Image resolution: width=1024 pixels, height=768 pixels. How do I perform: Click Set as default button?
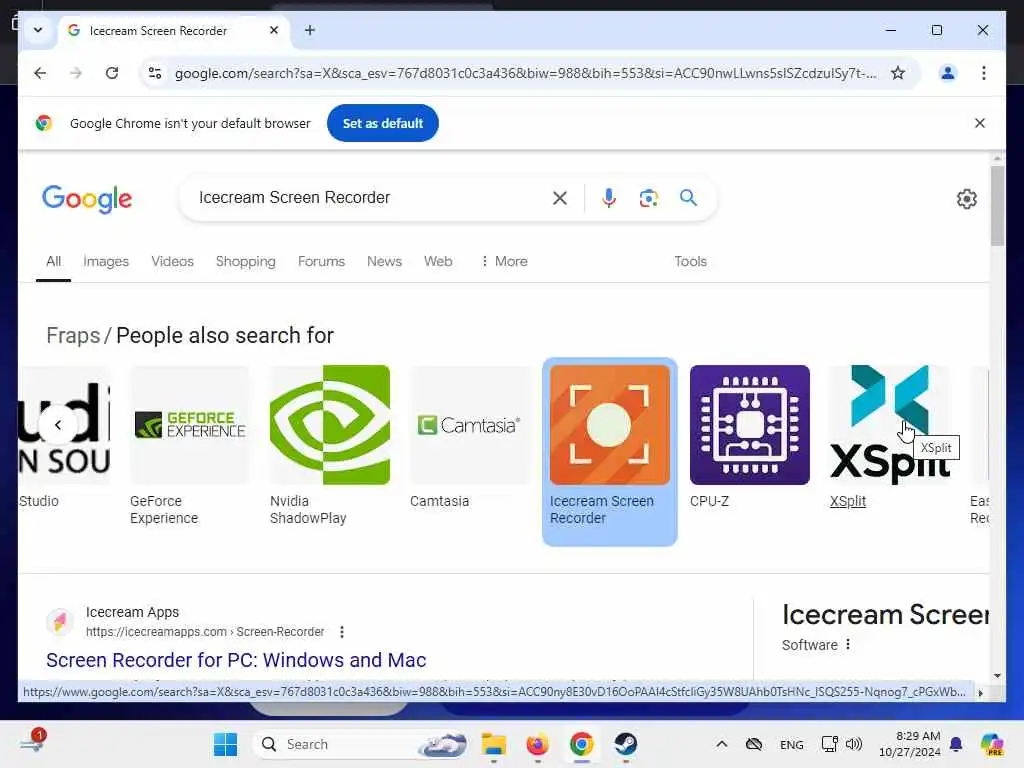[383, 123]
